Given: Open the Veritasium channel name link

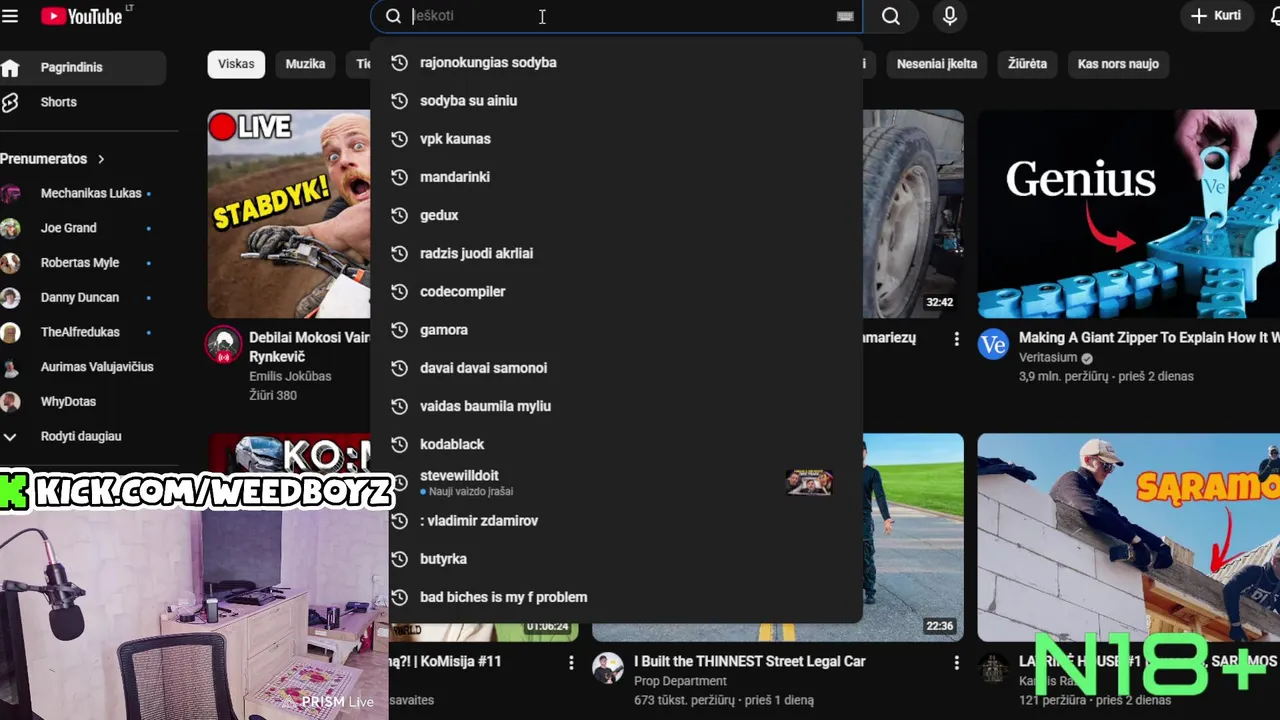Looking at the screenshot, I should (x=1048, y=358).
